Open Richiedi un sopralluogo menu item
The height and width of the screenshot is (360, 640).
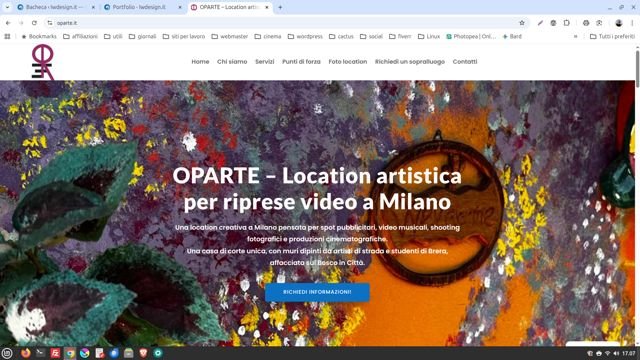click(x=410, y=62)
